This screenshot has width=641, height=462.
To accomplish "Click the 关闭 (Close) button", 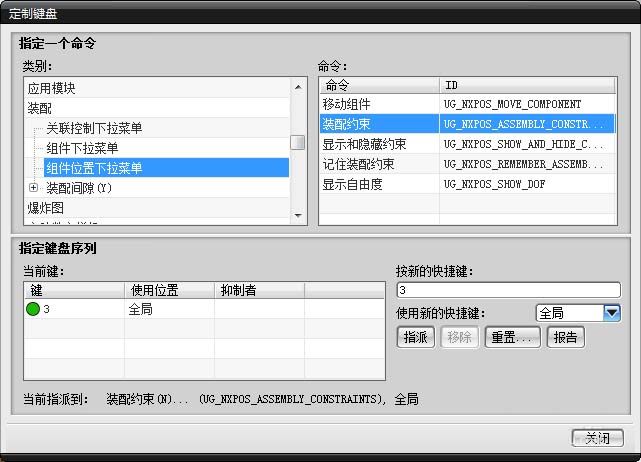I will pos(597,438).
